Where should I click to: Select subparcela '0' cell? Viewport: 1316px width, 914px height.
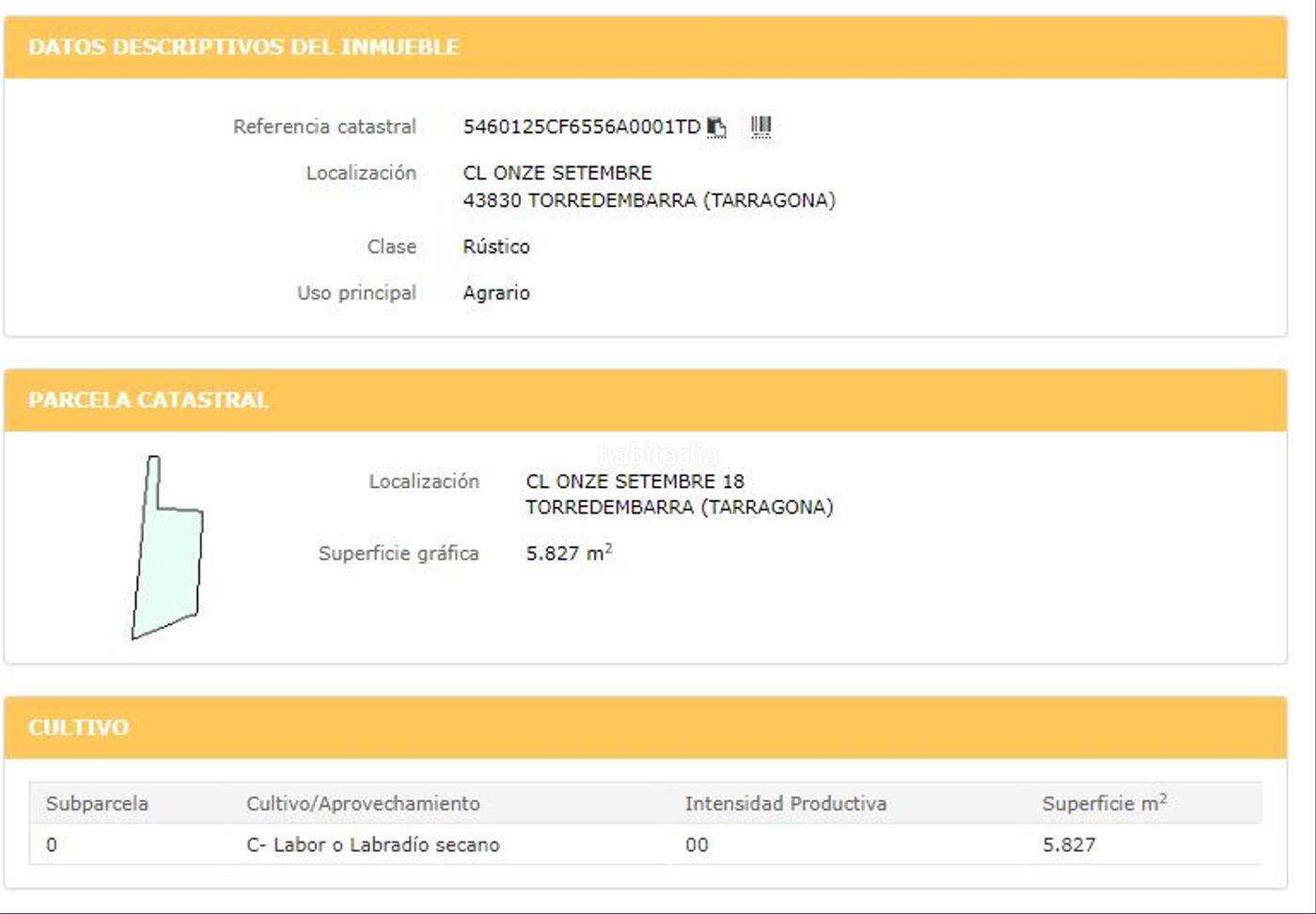[x=52, y=844]
